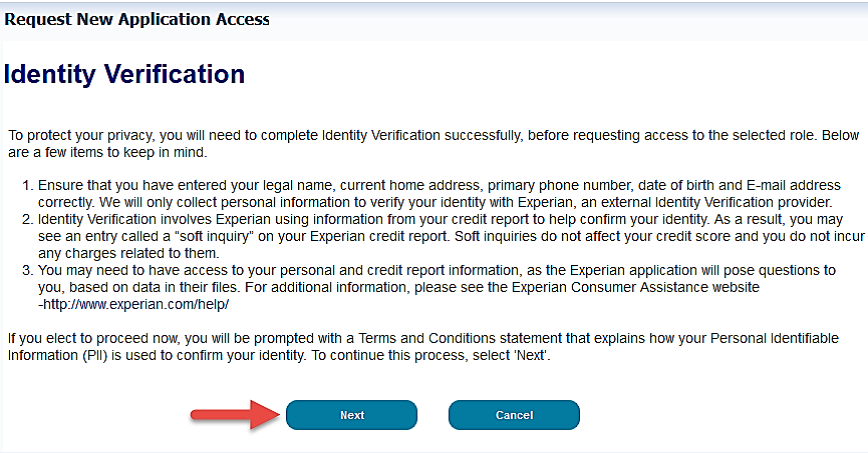The image size is (868, 453).
Task: Click the list number 2 marker
Action: (x=27, y=219)
